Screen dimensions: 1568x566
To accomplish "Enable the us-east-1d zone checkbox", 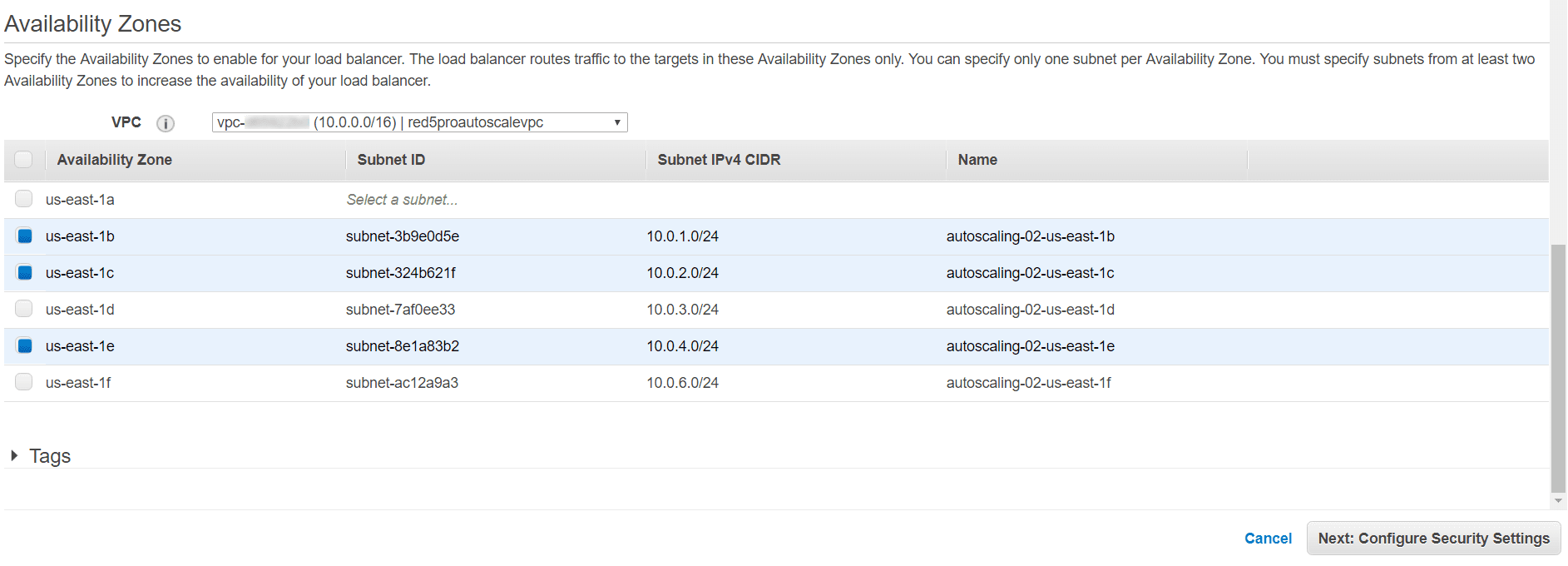I will coord(24,309).
